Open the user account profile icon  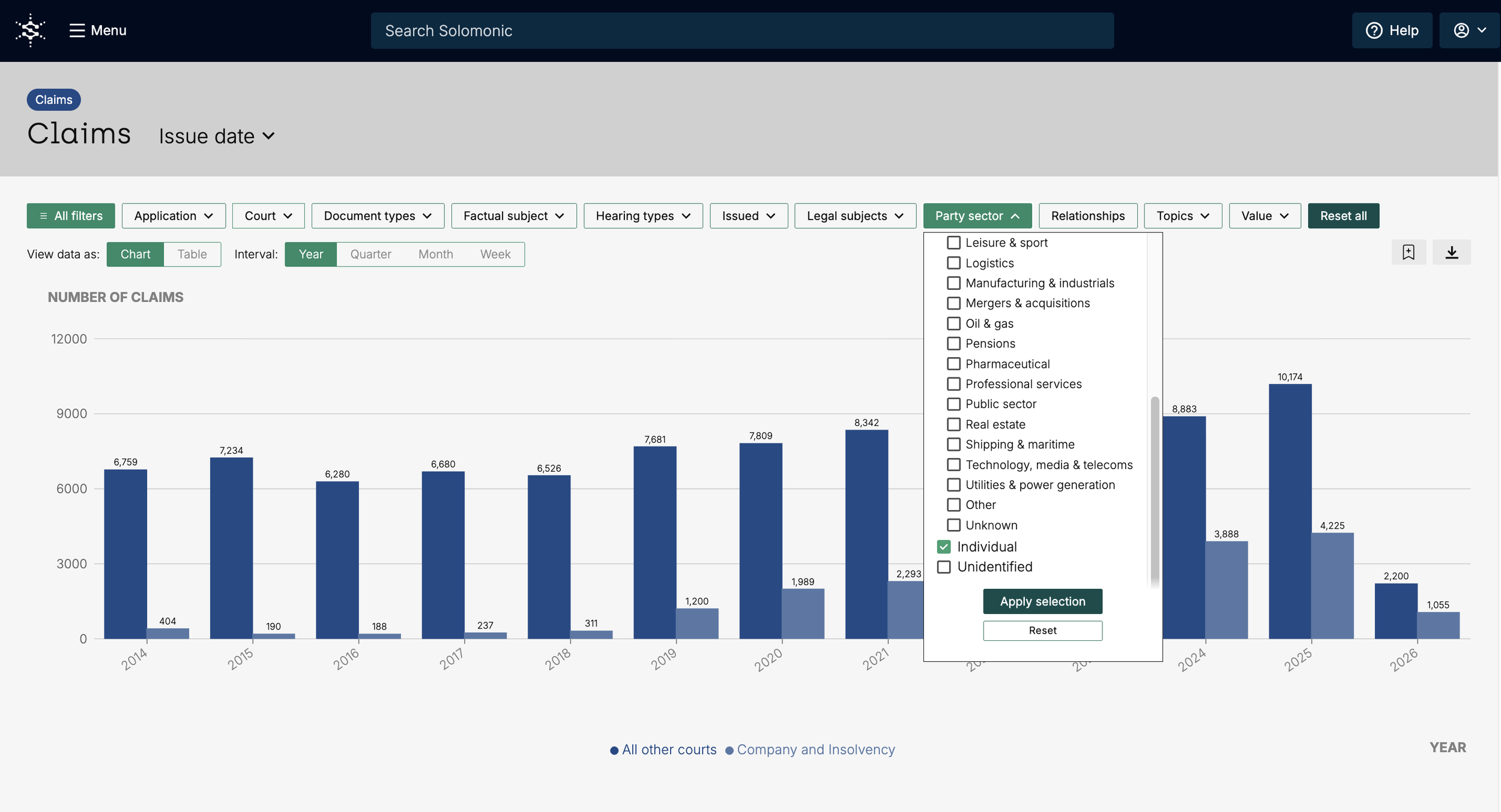[x=1461, y=31]
